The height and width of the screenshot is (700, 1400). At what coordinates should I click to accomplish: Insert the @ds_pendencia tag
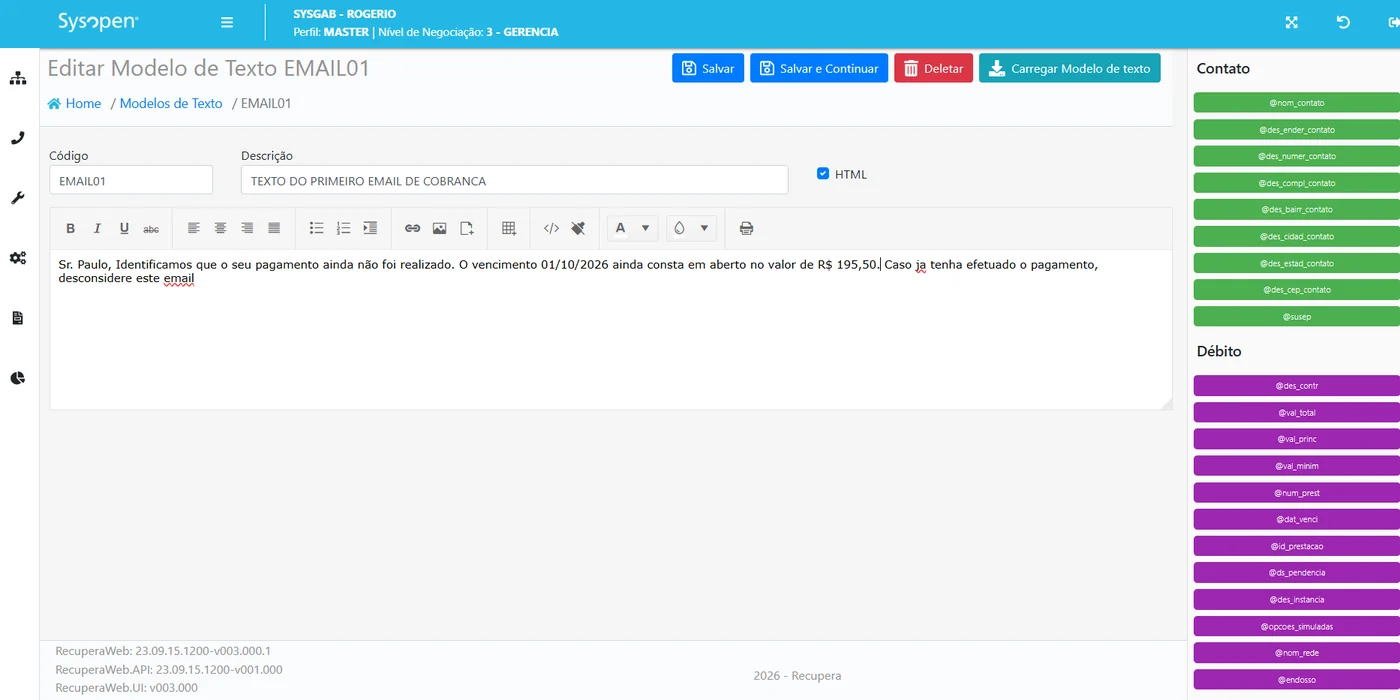pos(1296,572)
